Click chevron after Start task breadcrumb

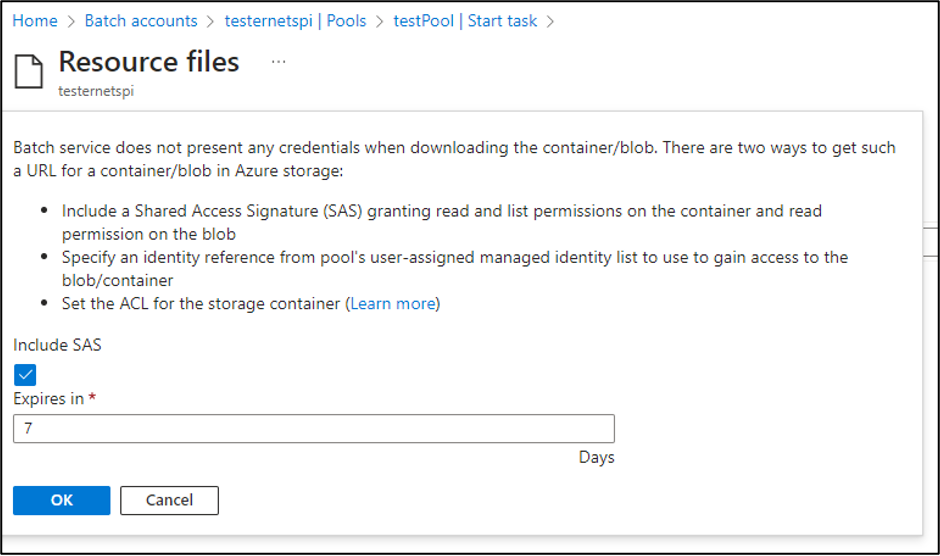click(x=550, y=22)
